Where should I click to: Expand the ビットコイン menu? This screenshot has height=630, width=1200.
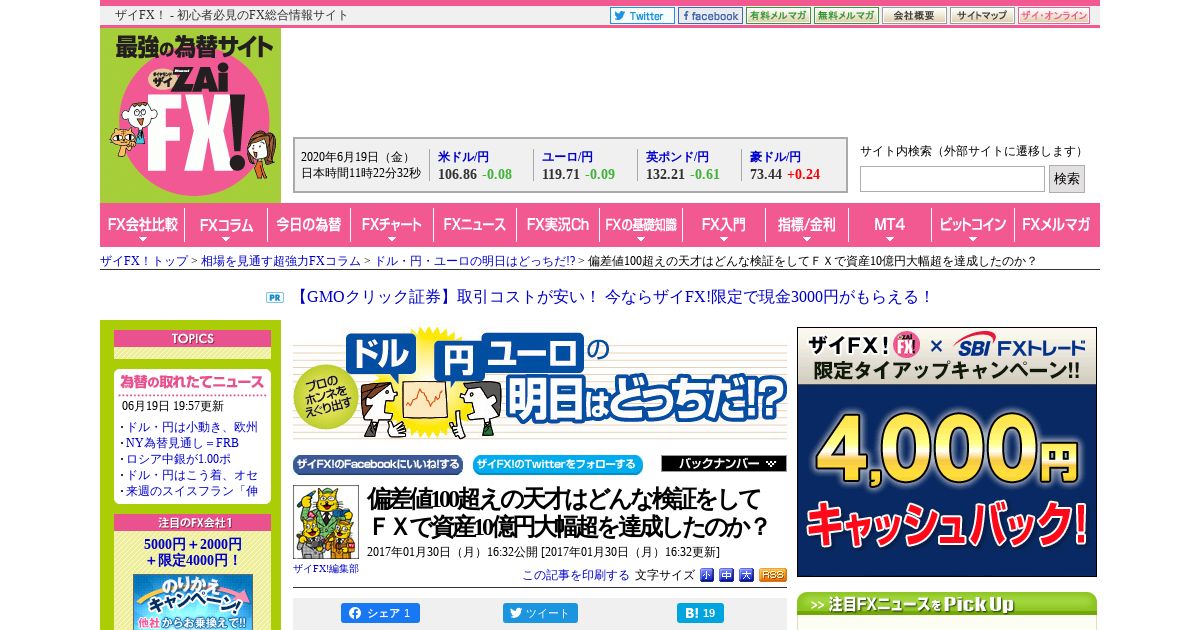(973, 225)
